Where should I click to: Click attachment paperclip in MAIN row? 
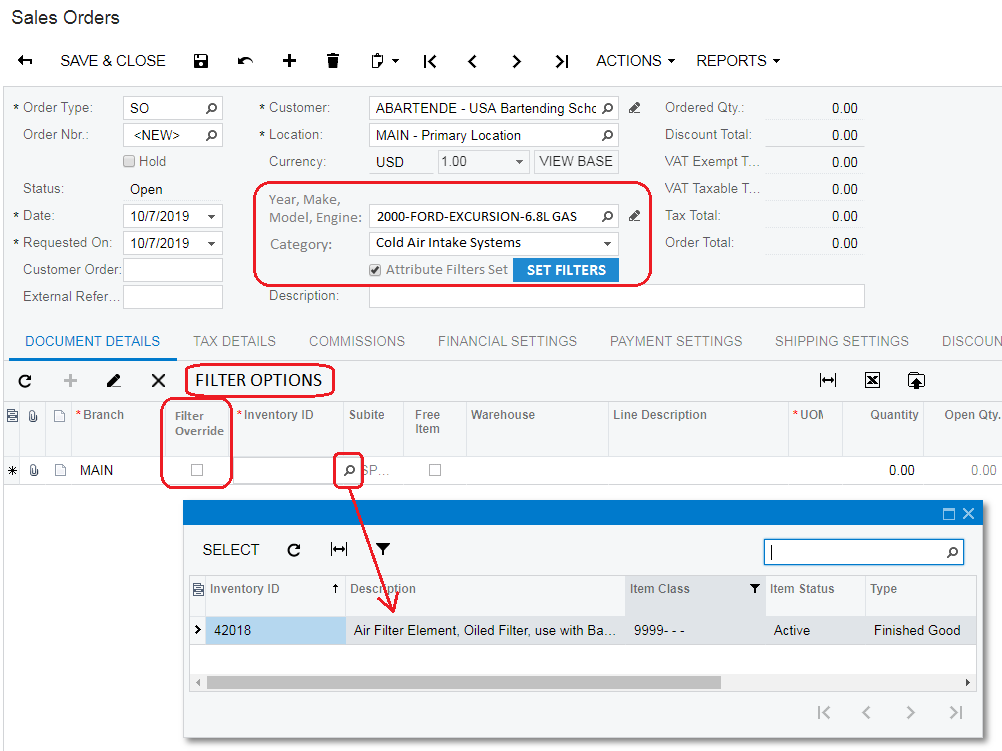coord(34,470)
